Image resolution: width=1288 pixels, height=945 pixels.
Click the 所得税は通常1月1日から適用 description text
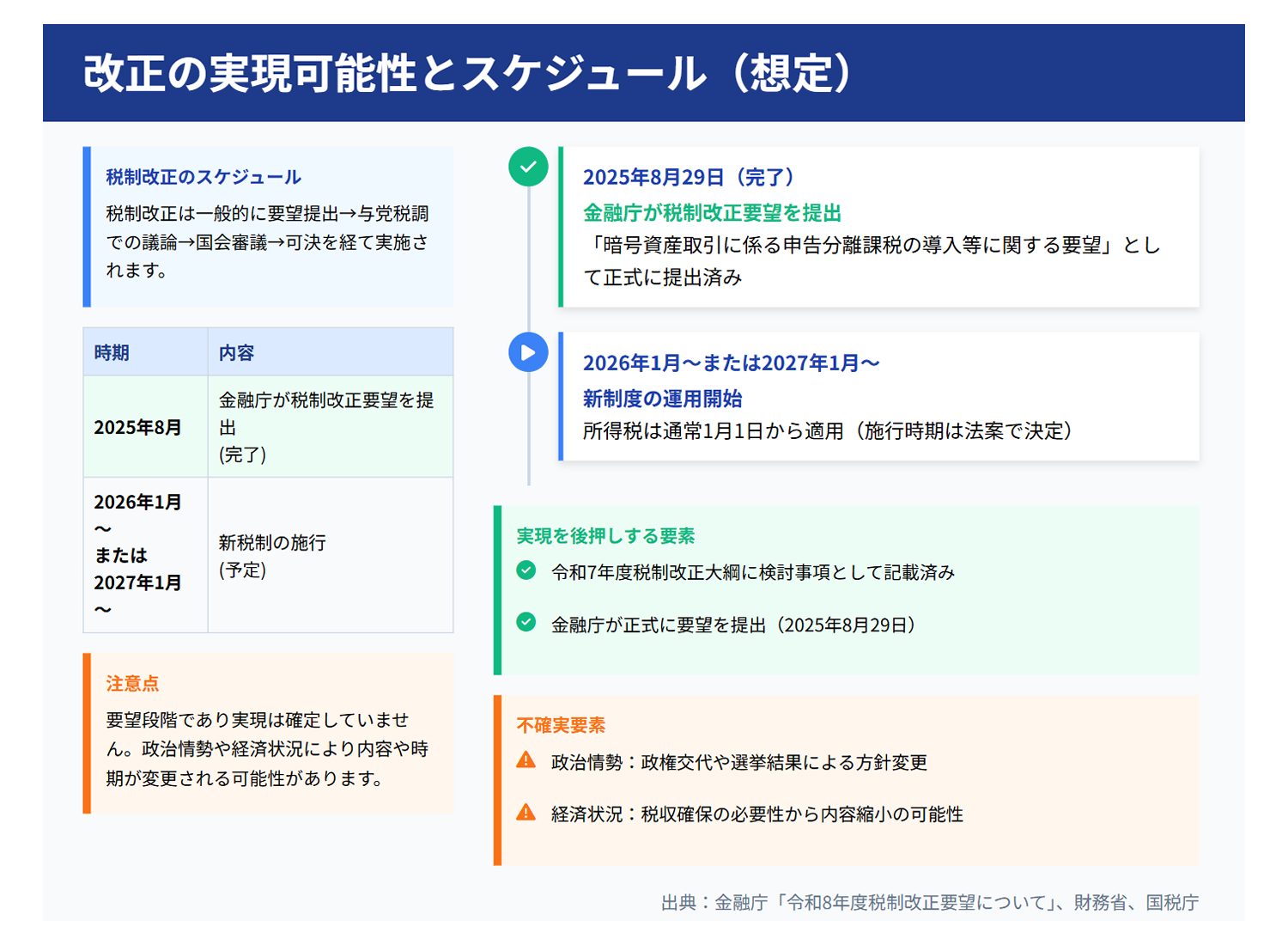(x=828, y=431)
